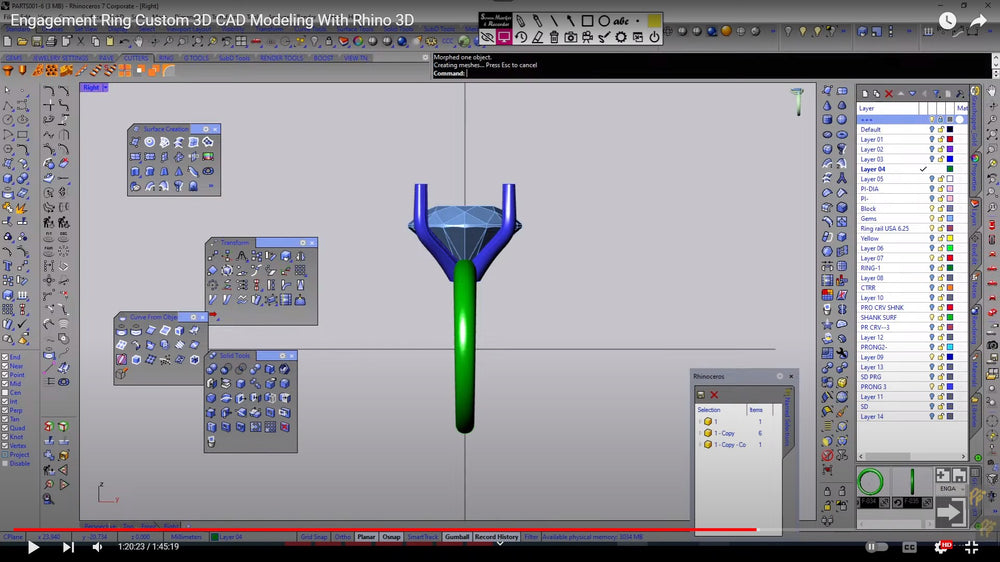Mute the video volume
1000x562 pixels.
pyautogui.click(x=97, y=547)
